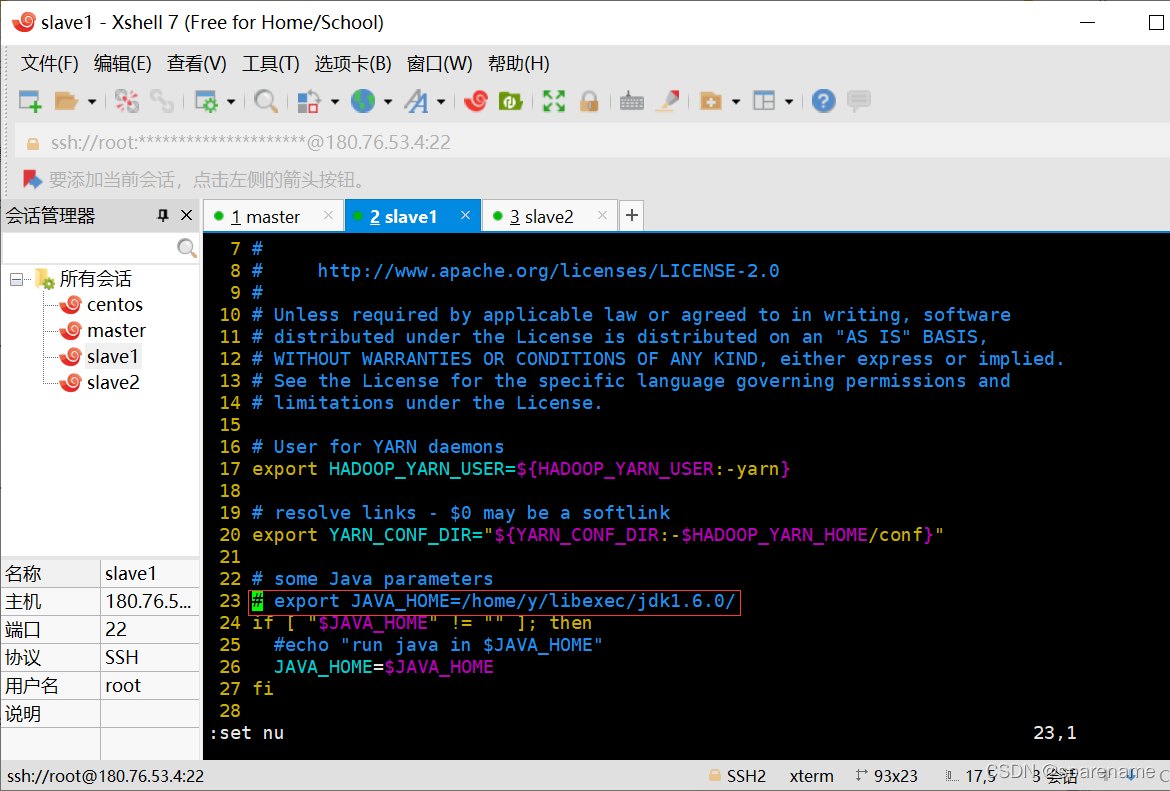This screenshot has height=791, width=1170.
Task: Select the slave1 session in tree
Action: tap(113, 357)
